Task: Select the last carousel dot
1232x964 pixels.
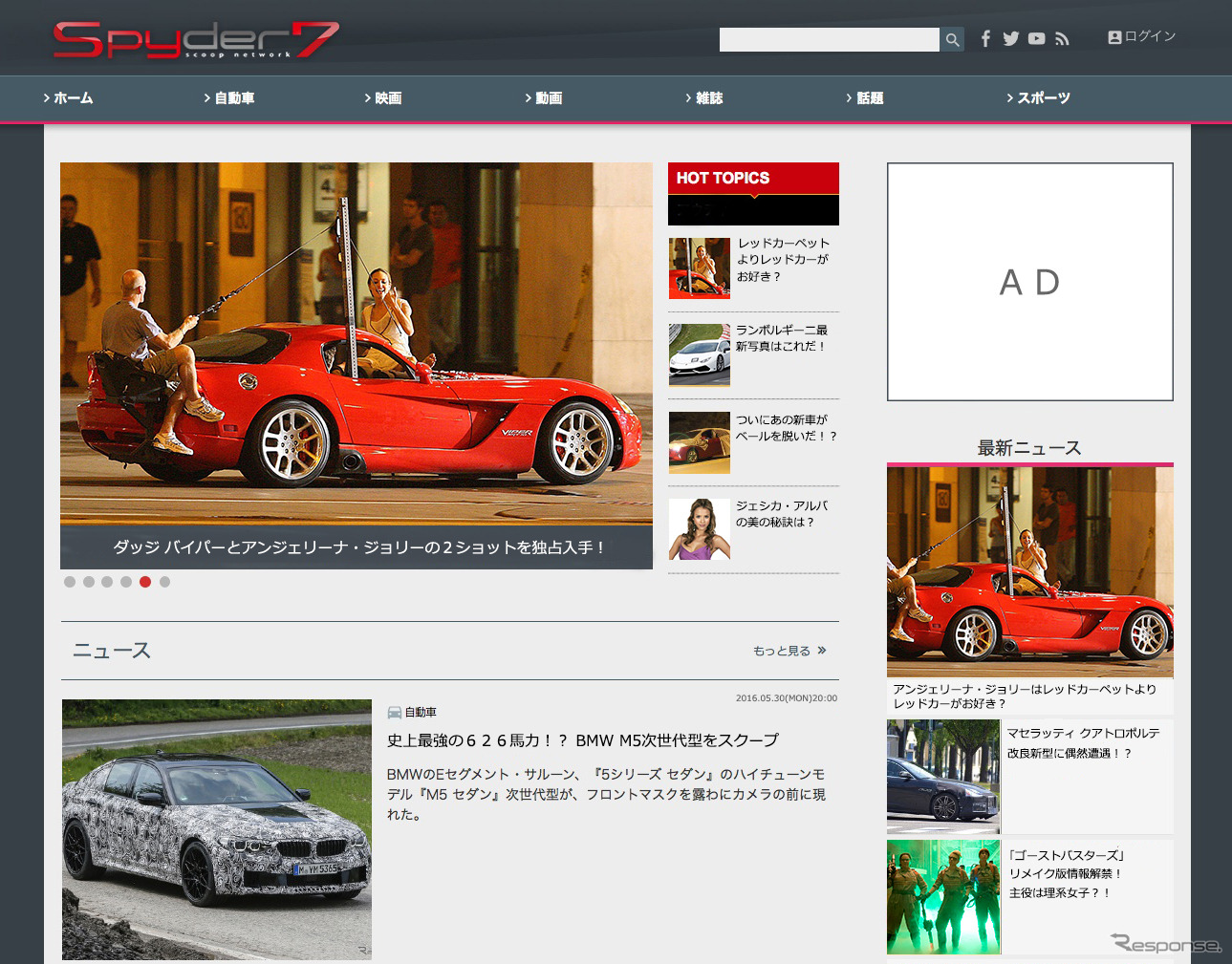Action: [x=164, y=582]
